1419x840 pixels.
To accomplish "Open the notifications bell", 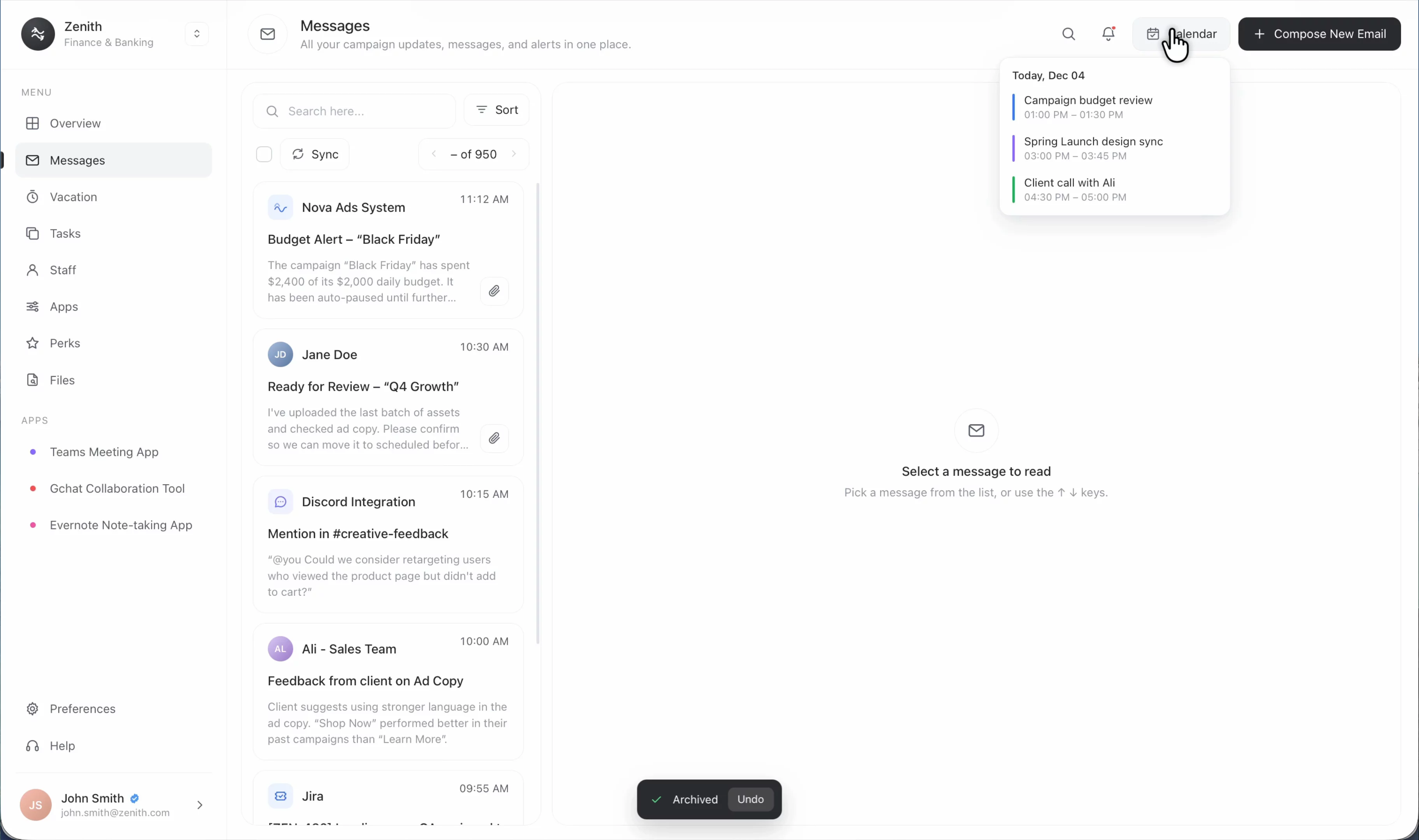I will [x=1108, y=34].
